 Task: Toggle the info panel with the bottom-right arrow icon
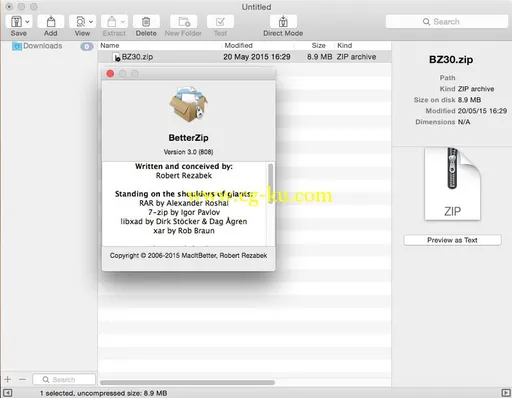point(505,393)
